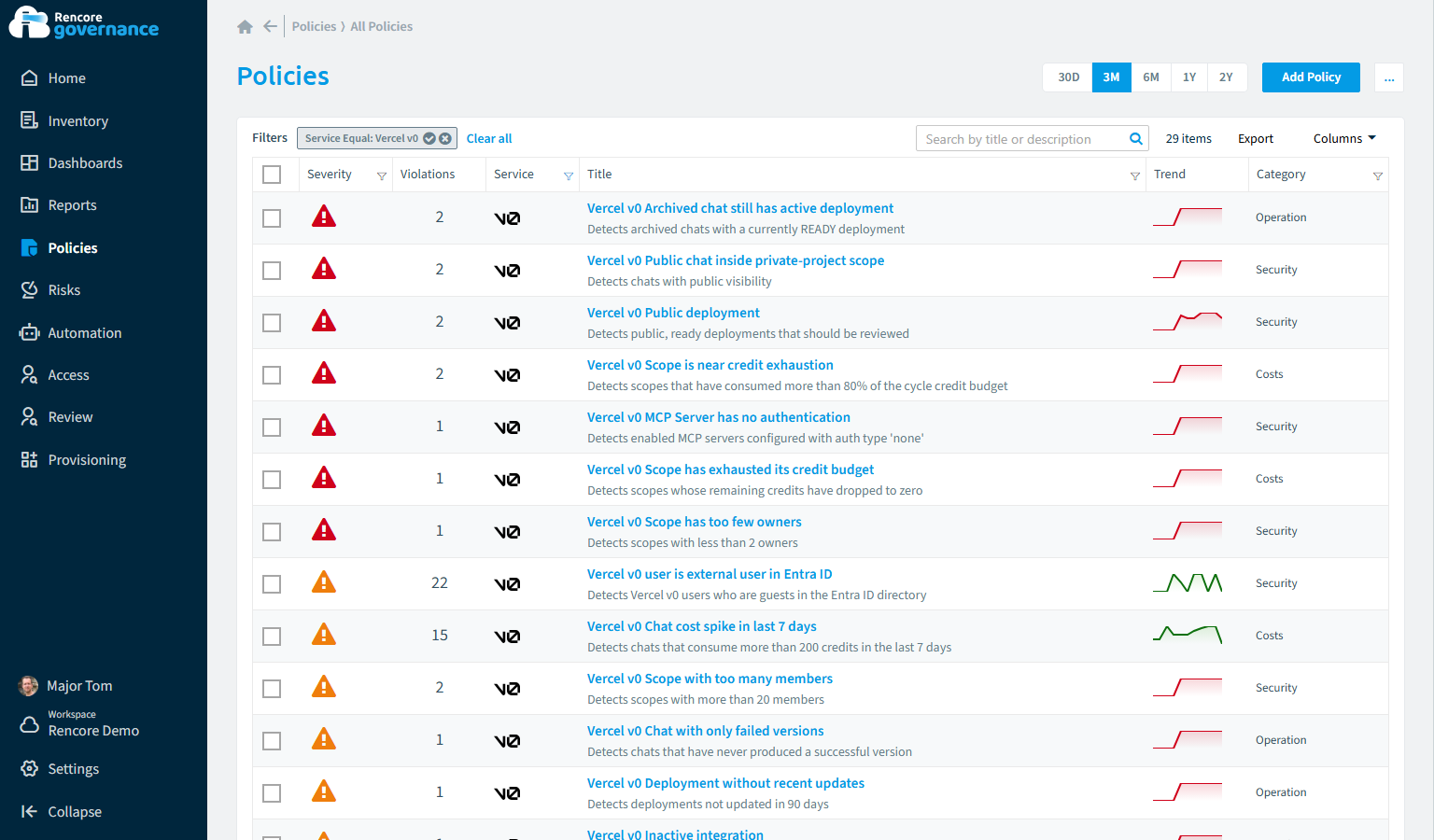This screenshot has height=840, width=1434.
Task: Click the Reports sidebar icon
Action: click(x=29, y=204)
